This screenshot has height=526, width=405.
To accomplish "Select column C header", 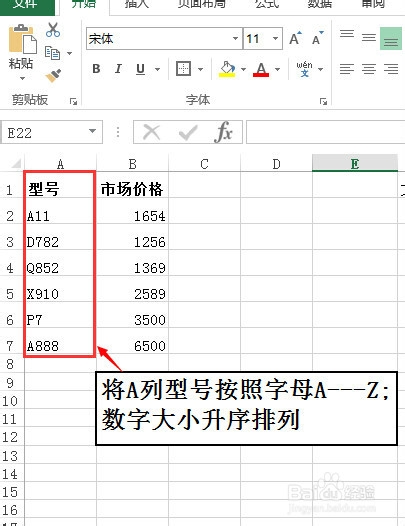I will pyautogui.click(x=204, y=164).
